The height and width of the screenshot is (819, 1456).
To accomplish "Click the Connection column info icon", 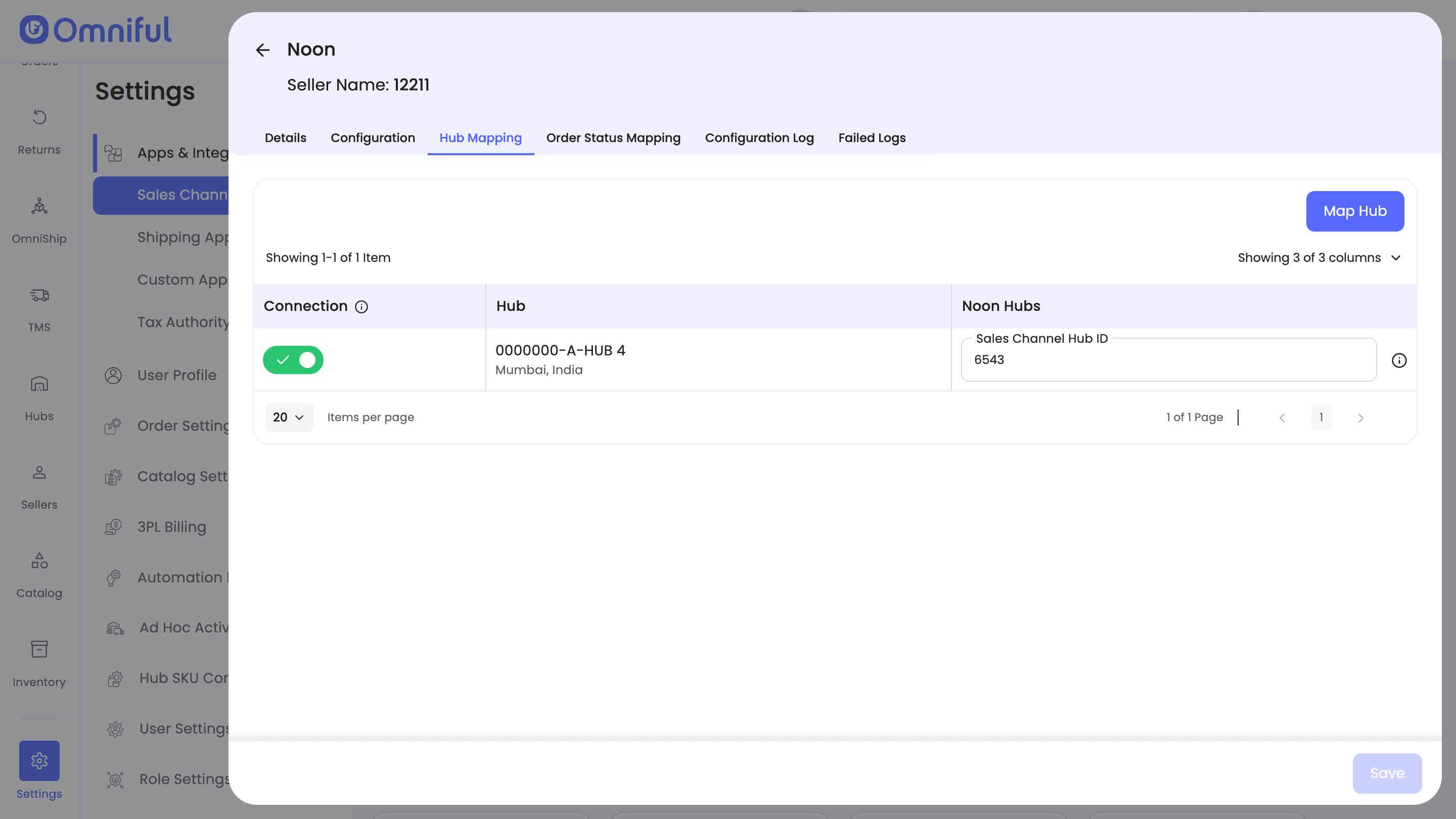I will (361, 307).
